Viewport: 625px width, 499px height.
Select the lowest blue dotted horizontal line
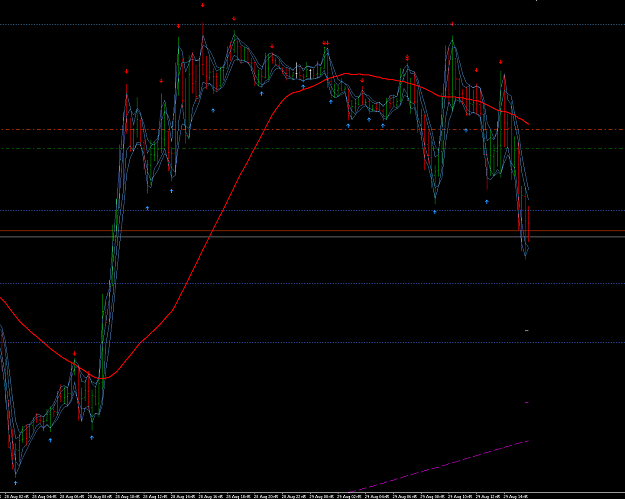pos(312,342)
